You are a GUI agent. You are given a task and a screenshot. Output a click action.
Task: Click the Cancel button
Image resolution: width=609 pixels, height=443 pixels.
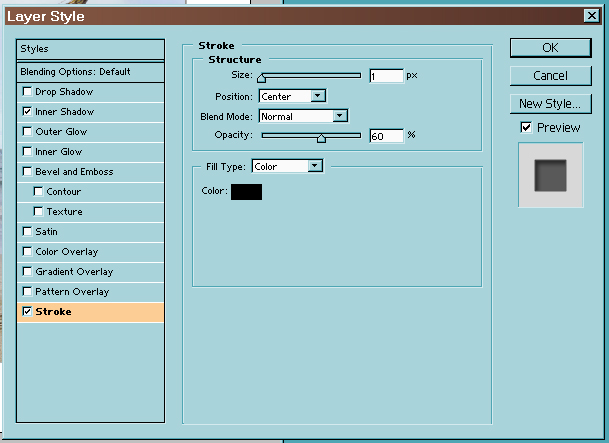click(x=550, y=76)
